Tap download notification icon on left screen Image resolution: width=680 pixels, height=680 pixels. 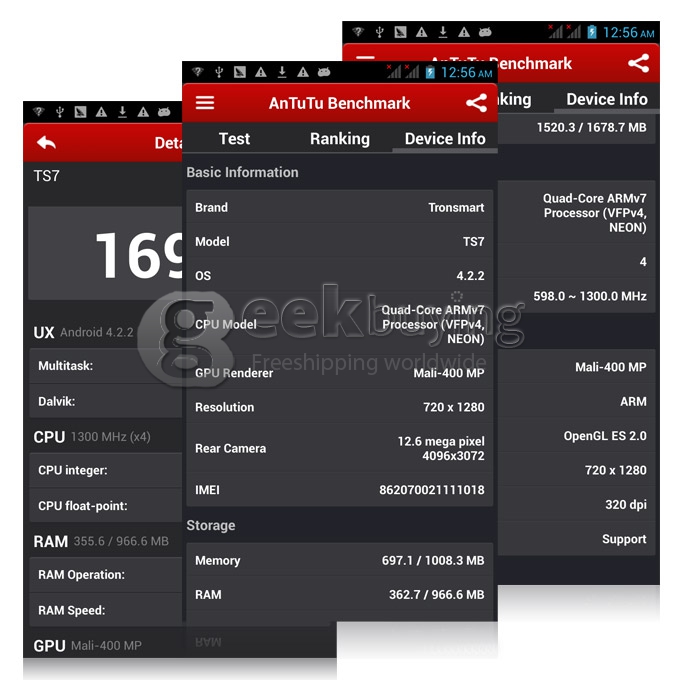(123, 112)
